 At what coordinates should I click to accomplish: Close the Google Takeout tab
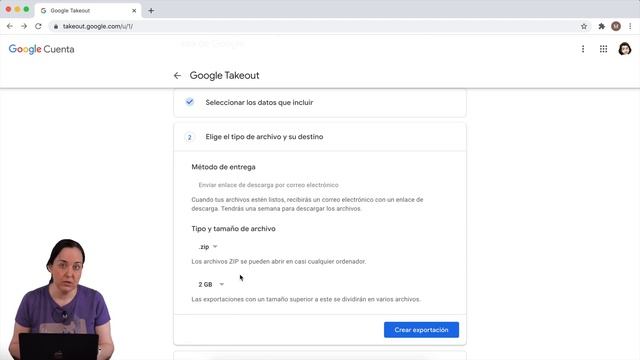[134, 11]
